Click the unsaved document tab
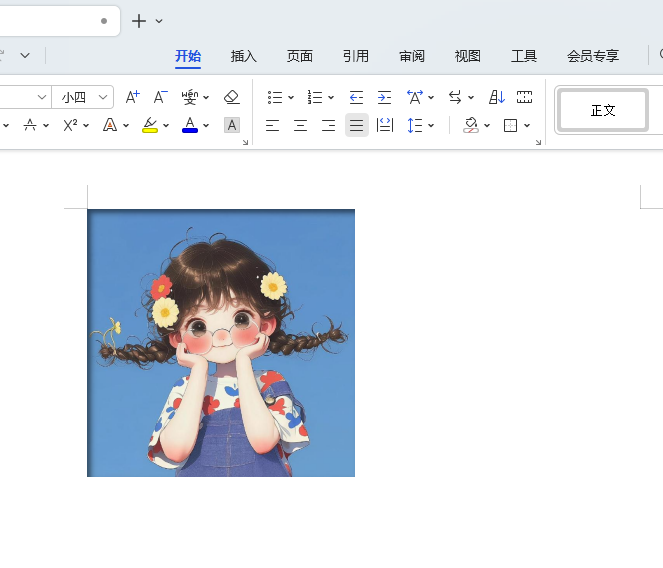 [59, 21]
